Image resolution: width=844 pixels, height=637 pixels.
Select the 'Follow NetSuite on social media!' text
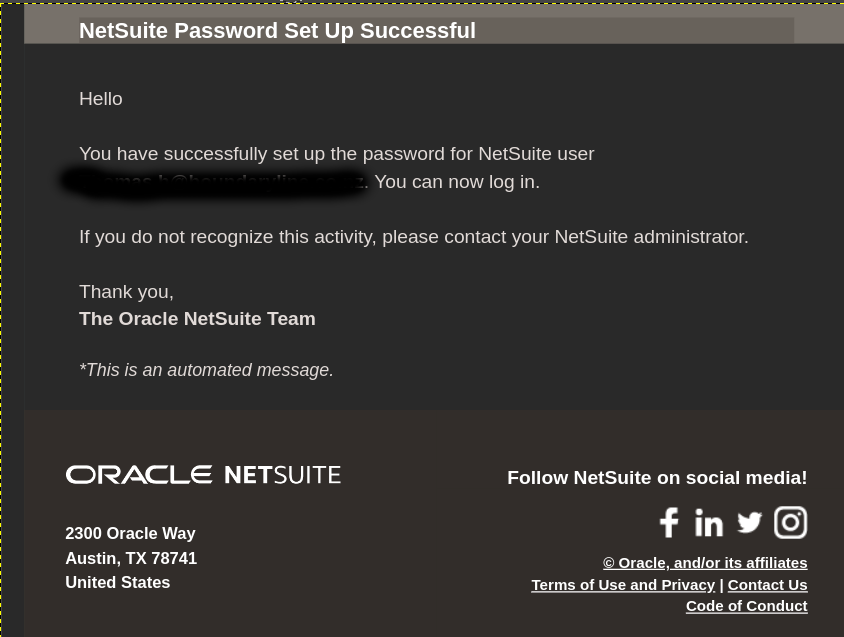point(656,477)
